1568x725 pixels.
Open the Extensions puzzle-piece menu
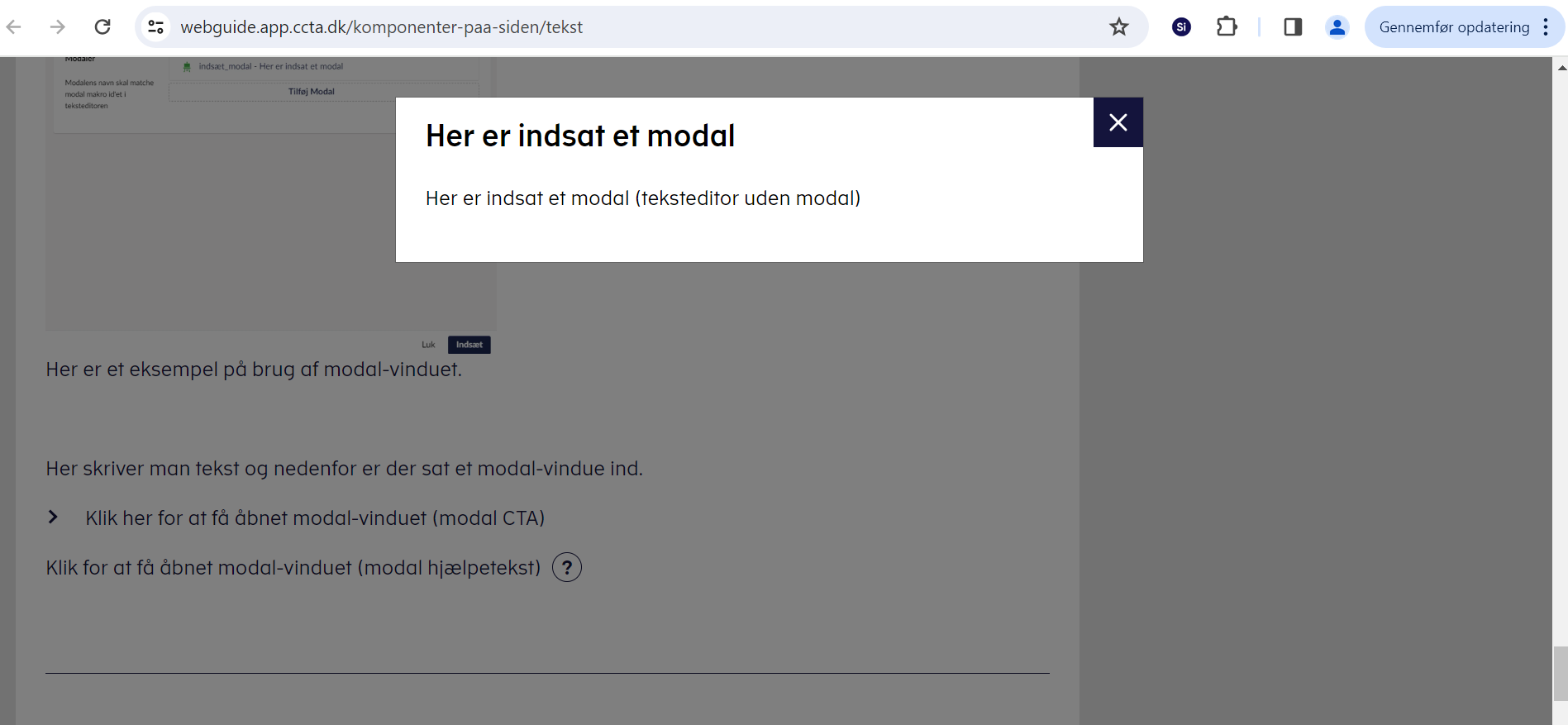coord(1227,27)
